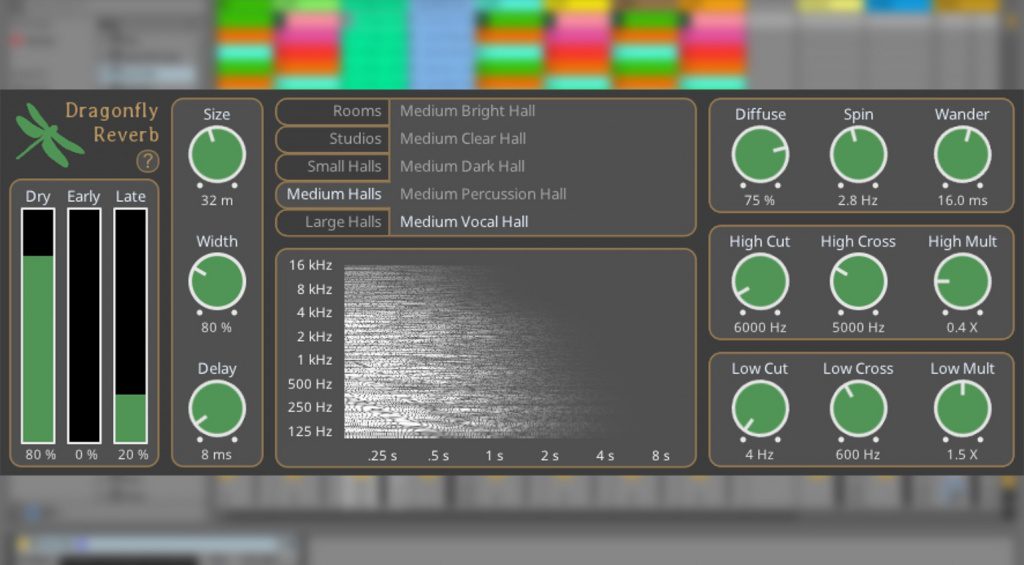Choose the Medium Bright Hall preset

[x=468, y=111]
